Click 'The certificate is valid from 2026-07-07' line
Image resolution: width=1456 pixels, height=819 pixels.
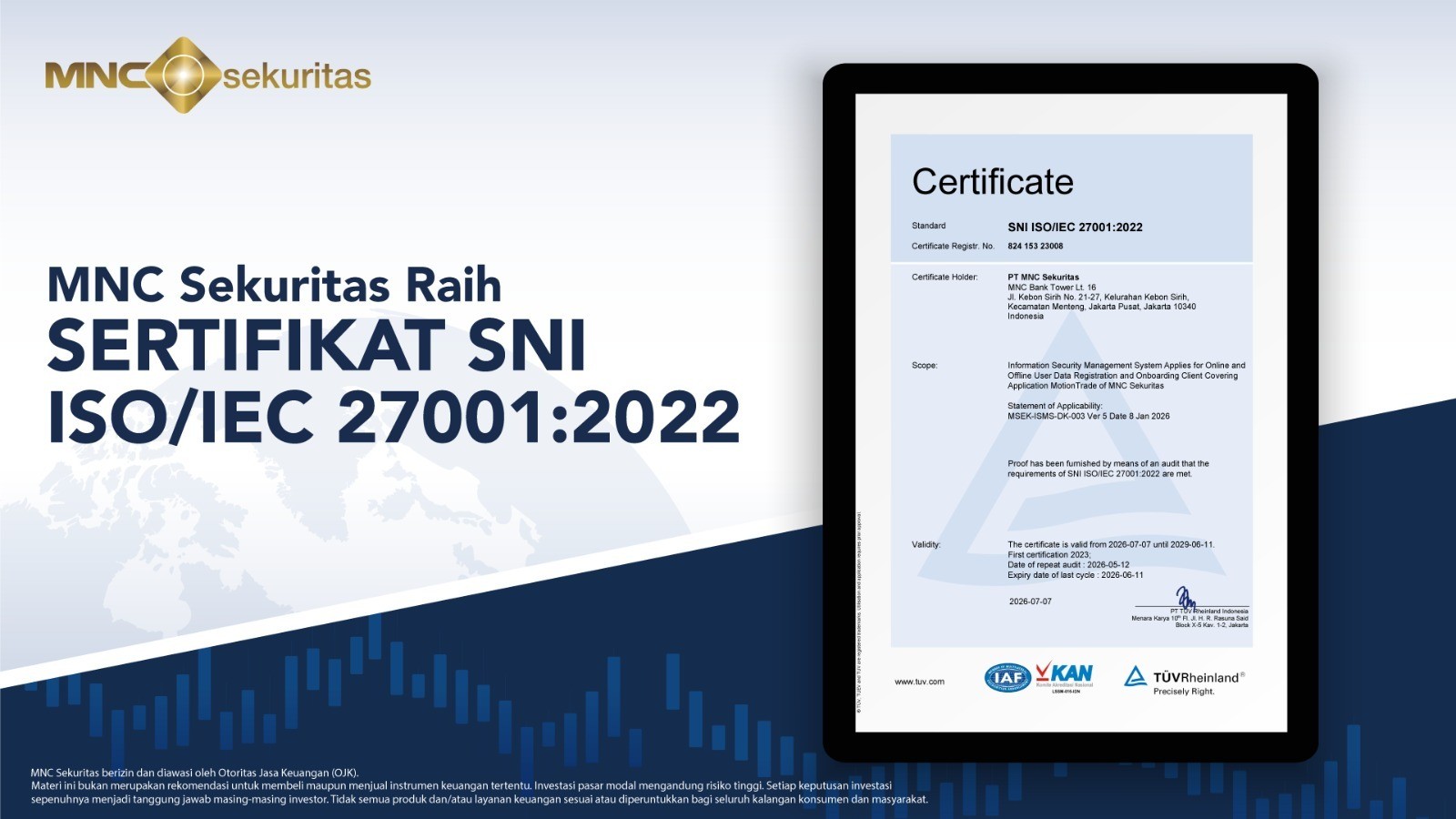(1111, 544)
